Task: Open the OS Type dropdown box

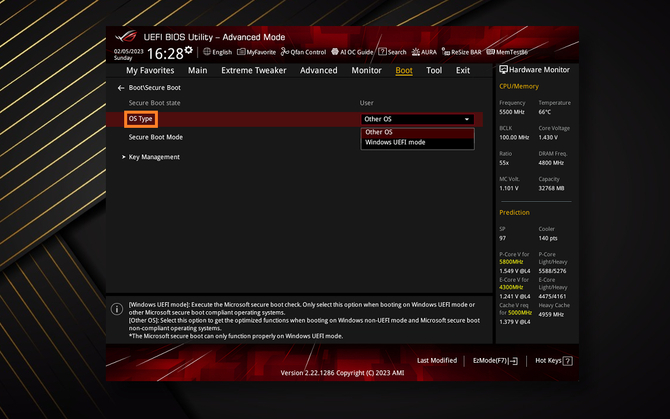Action: tap(417, 119)
